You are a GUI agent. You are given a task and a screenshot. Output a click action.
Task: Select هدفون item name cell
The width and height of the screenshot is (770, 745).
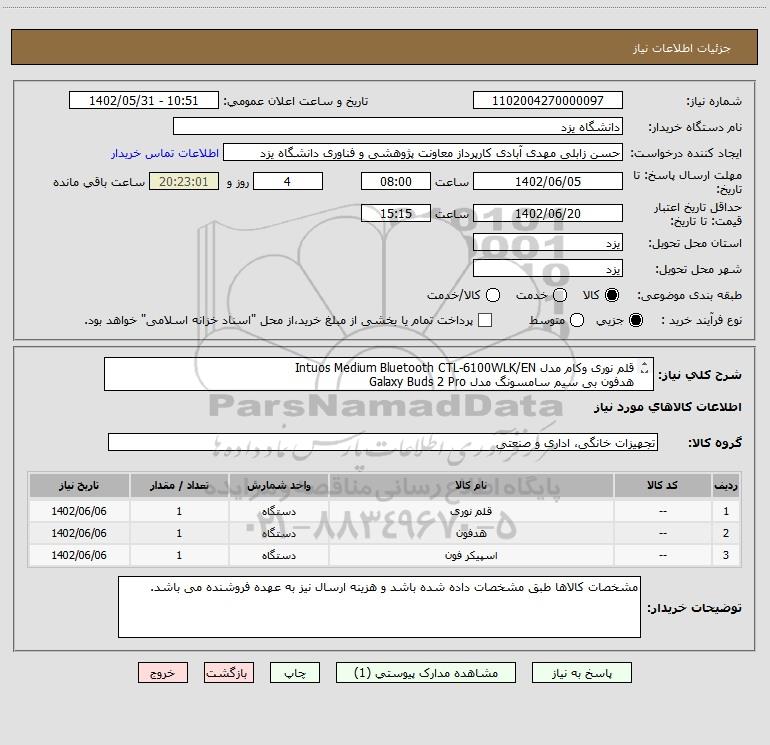coord(471,533)
